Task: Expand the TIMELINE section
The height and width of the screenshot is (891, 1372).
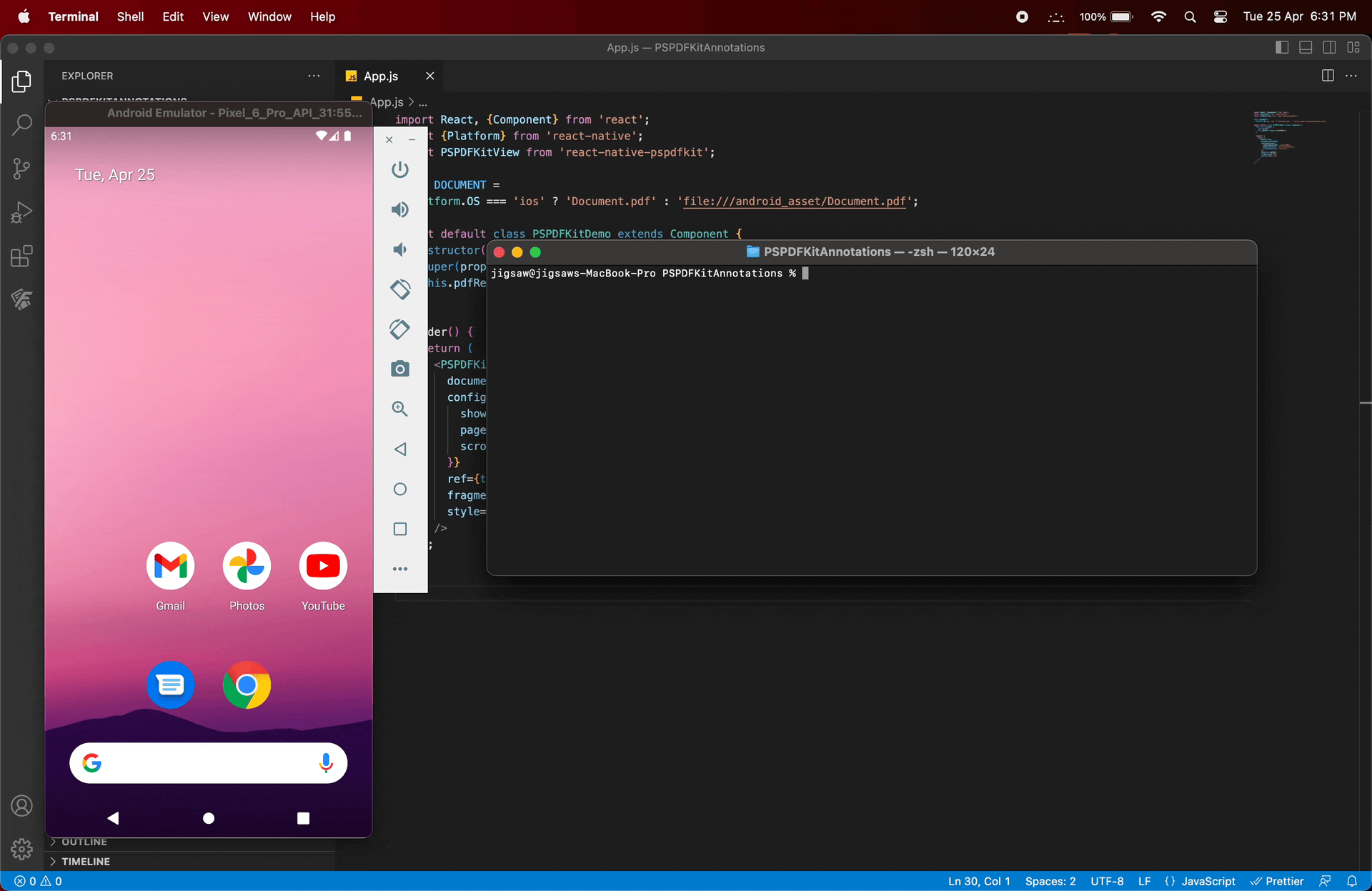Action: 86,861
